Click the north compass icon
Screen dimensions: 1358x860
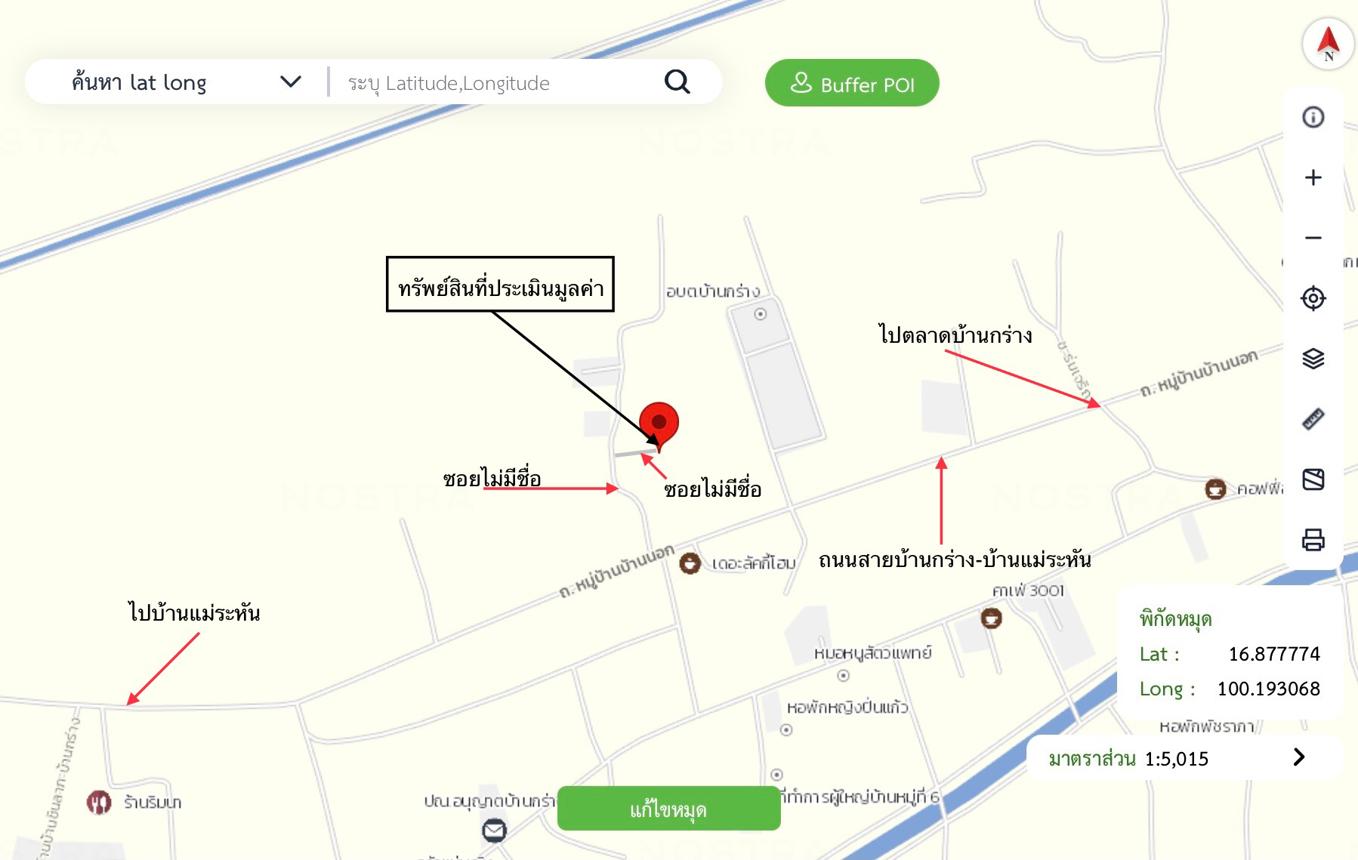tap(1328, 44)
